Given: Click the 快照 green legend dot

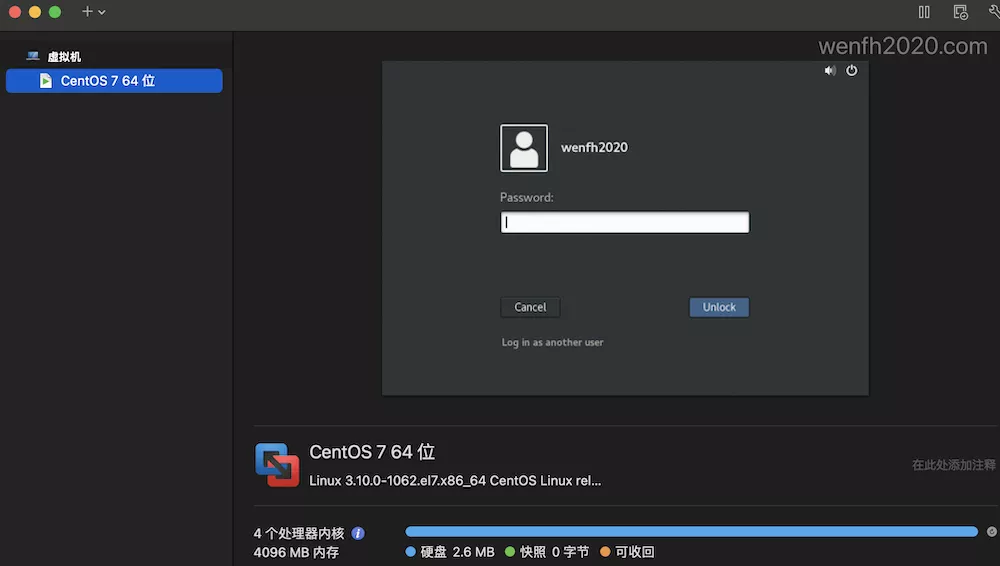Looking at the screenshot, I should [x=510, y=552].
